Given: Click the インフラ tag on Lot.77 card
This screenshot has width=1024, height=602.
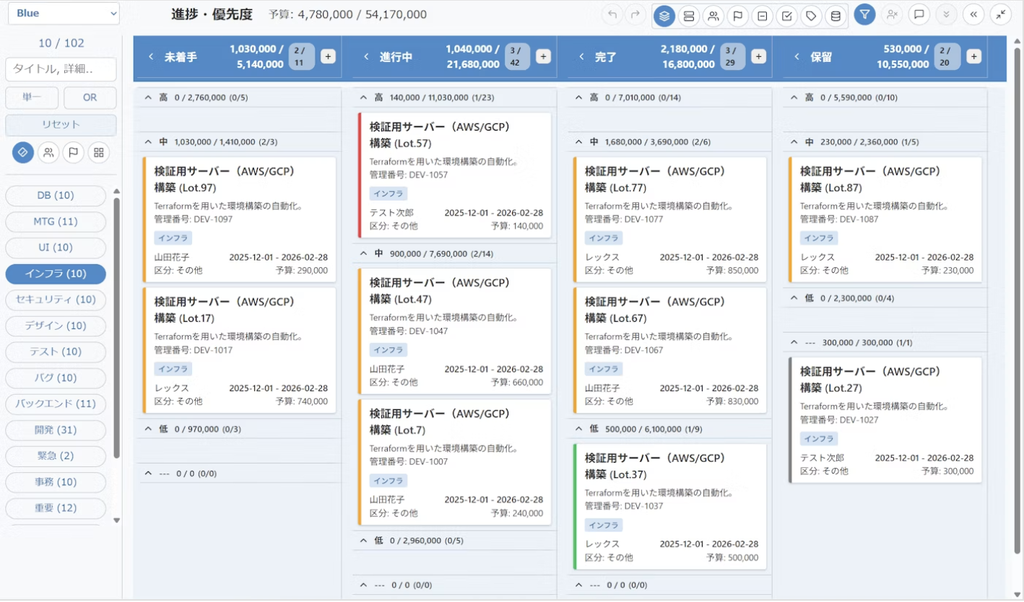Looking at the screenshot, I should point(603,238).
